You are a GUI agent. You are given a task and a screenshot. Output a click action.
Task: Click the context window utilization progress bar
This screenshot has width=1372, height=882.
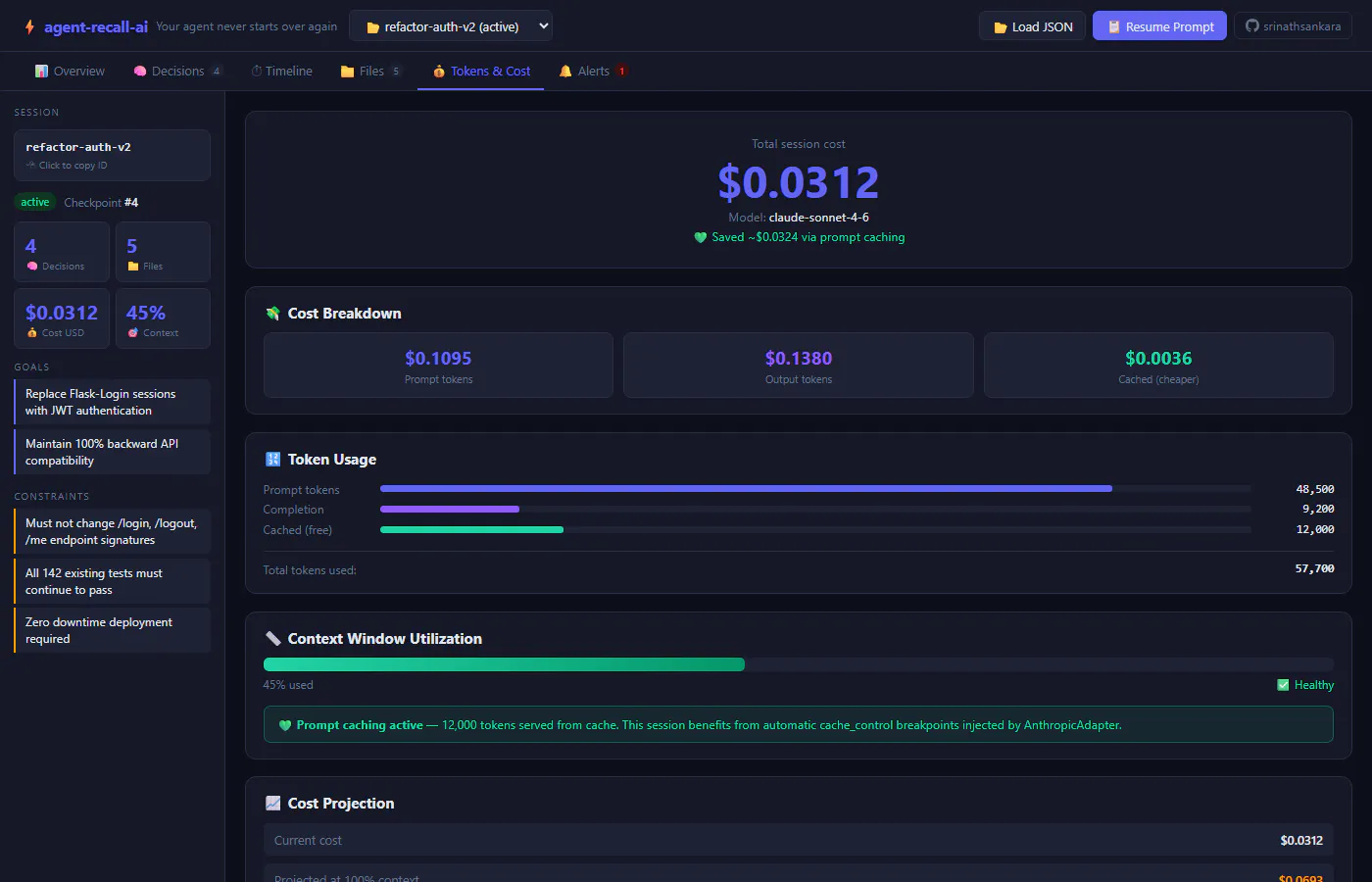pyautogui.click(x=799, y=664)
